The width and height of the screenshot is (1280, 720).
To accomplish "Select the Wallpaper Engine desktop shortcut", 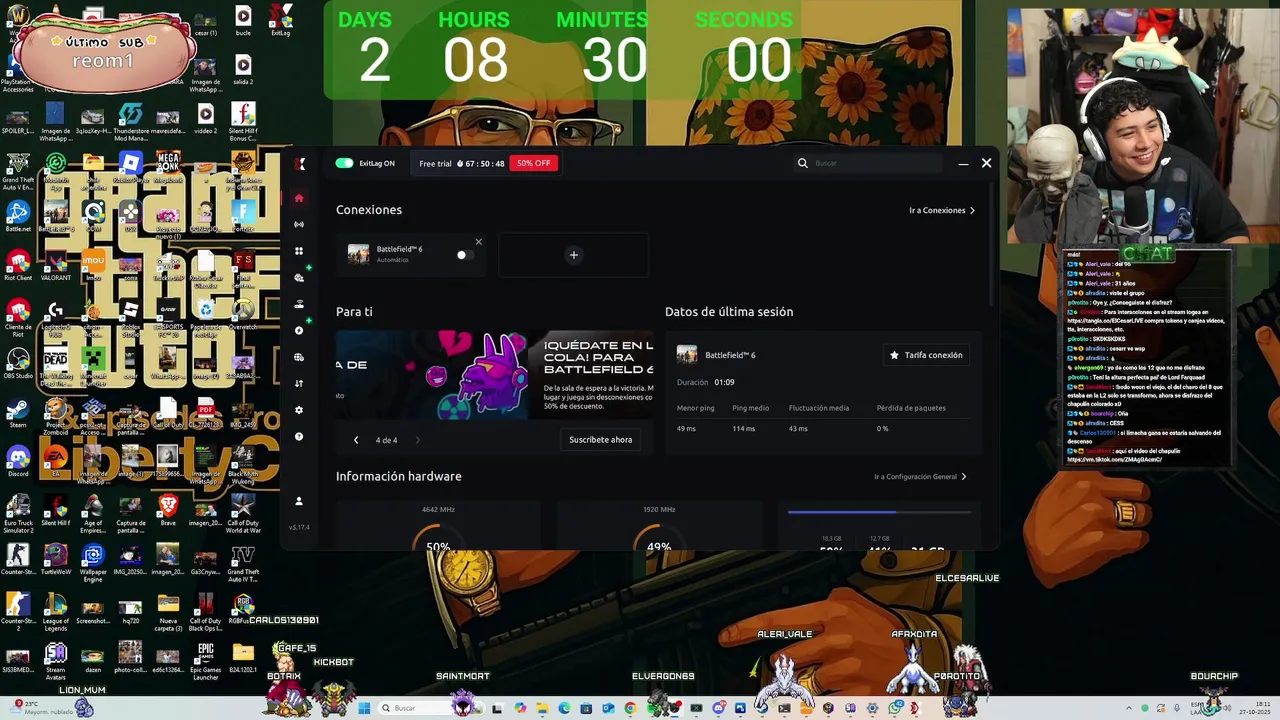I will [93, 562].
